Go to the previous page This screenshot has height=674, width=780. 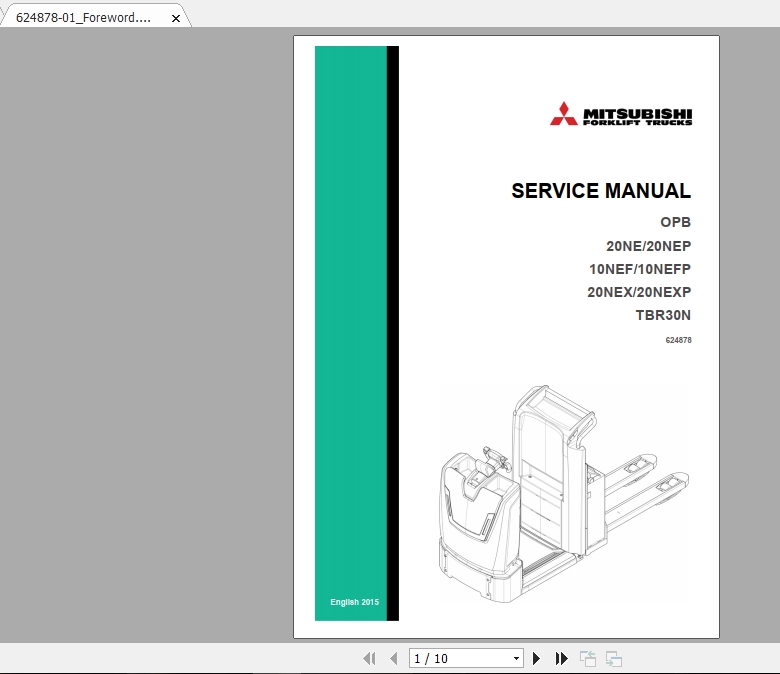point(393,659)
